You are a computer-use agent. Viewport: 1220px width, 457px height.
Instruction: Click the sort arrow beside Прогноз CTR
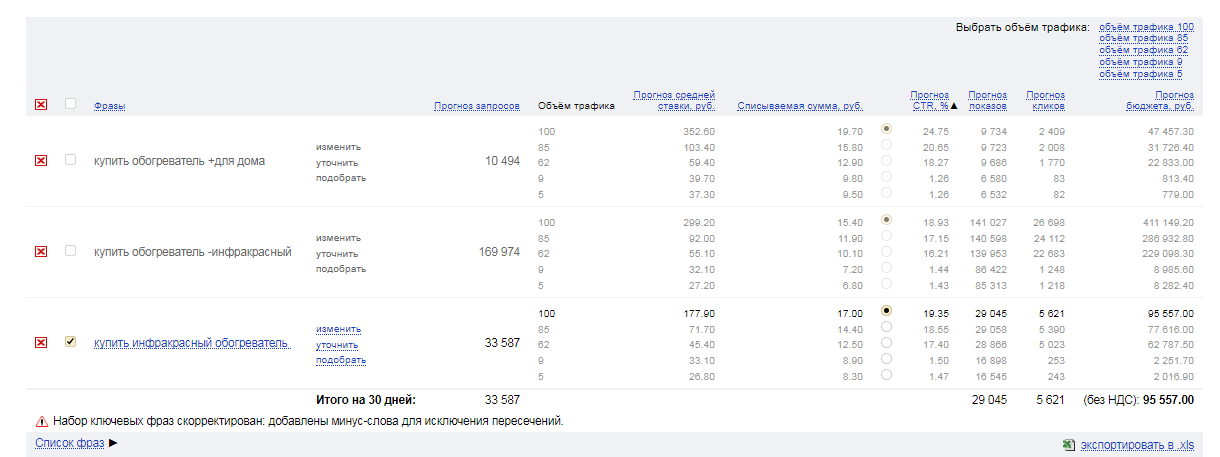click(x=954, y=106)
